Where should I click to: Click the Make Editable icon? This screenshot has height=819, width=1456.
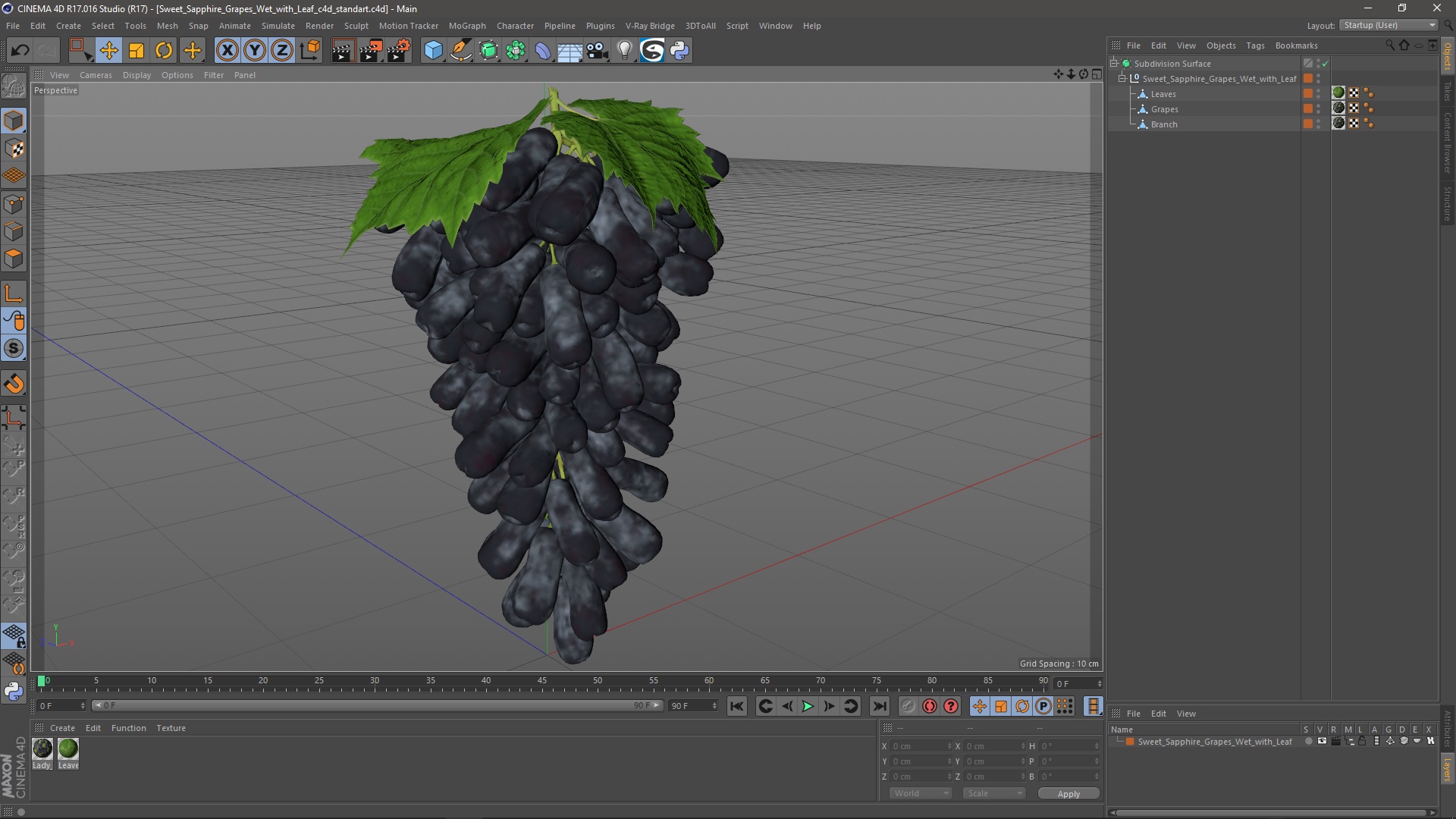coord(14,86)
